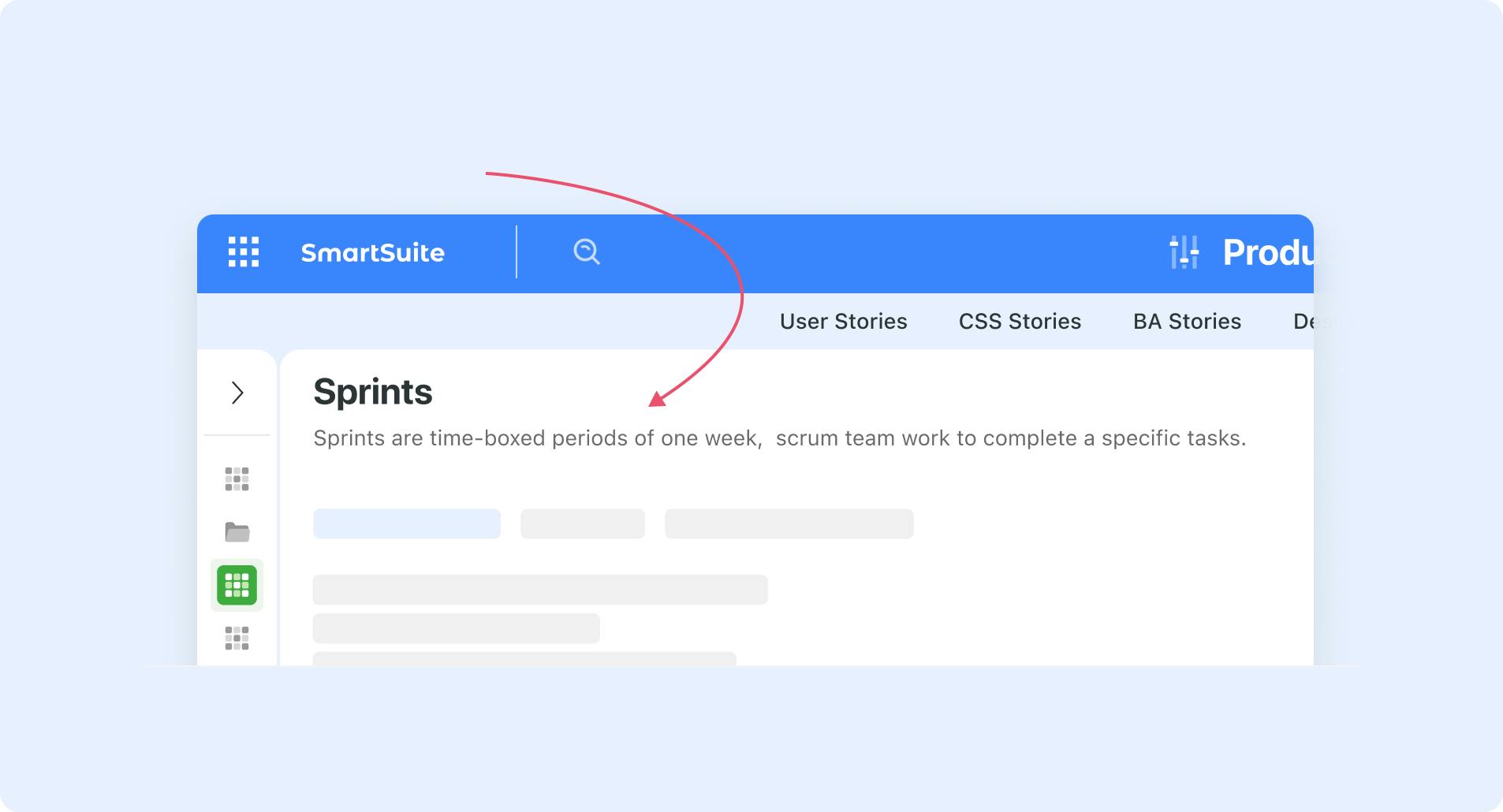Switch to the BA Stories tab
Viewport: 1503px width, 812px height.
(x=1187, y=322)
